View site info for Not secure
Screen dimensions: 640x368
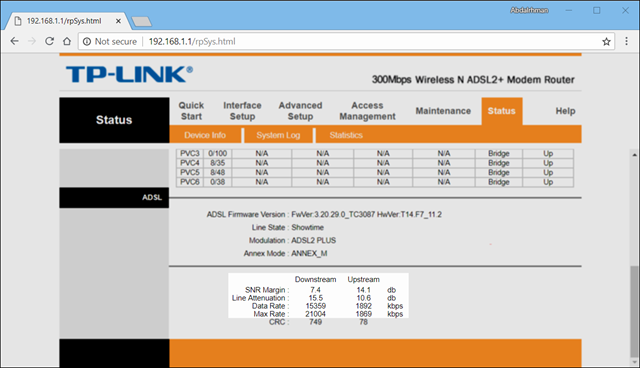click(110, 41)
